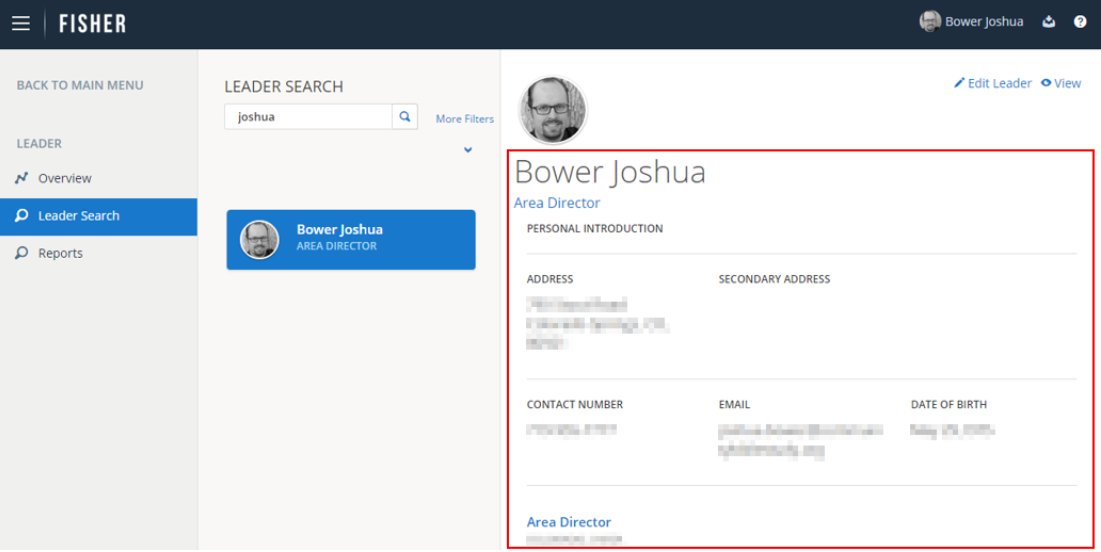Screen dimensions: 1101x552
Task: Select the Bower Joshua search result card
Action: [x=351, y=239]
